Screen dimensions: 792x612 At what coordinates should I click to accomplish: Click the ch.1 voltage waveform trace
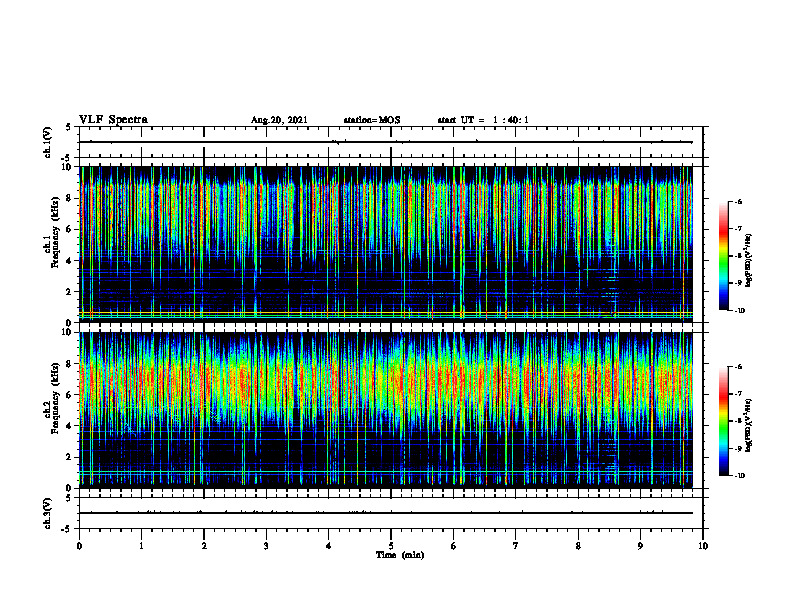(x=386, y=142)
